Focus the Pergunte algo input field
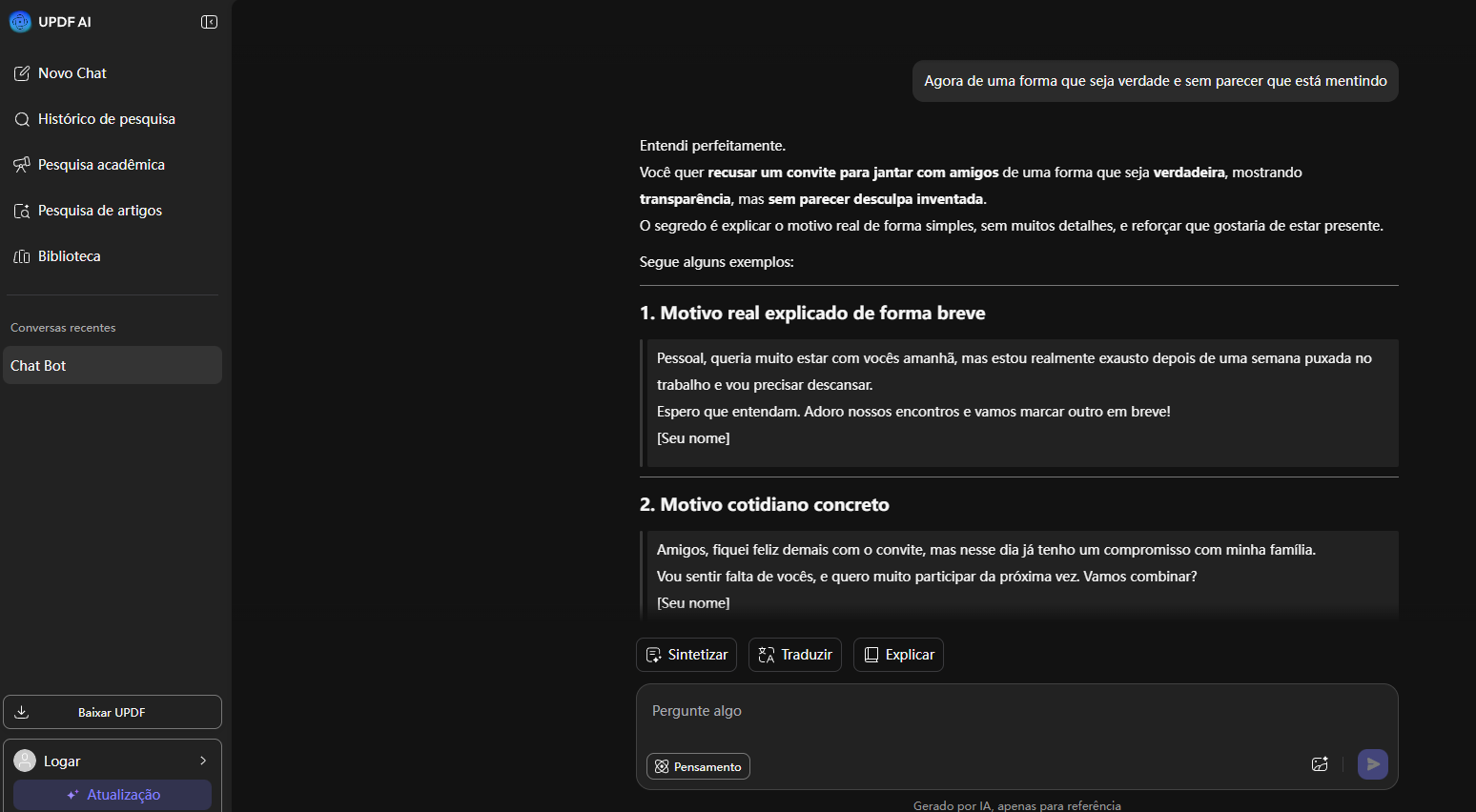 1016,711
